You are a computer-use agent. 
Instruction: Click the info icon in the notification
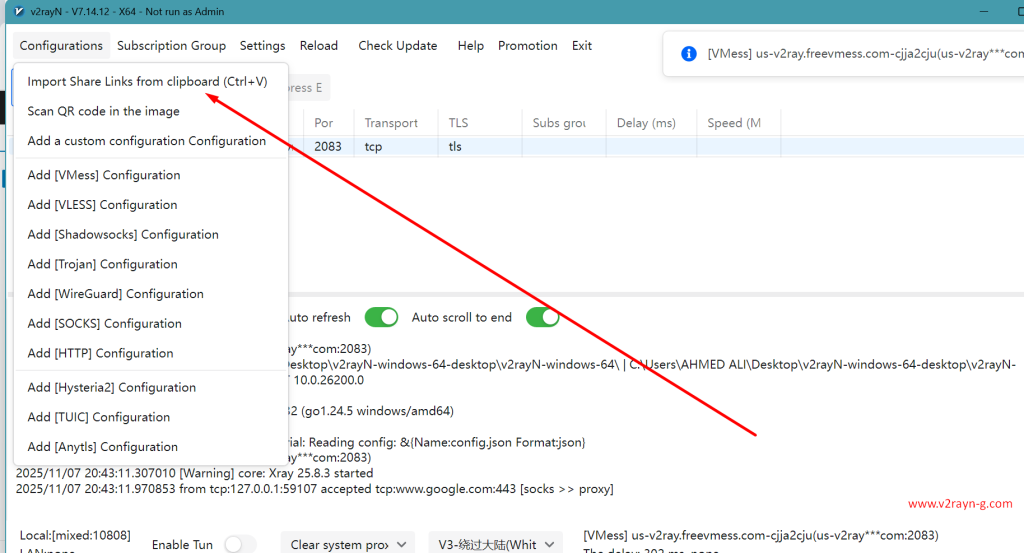688,54
